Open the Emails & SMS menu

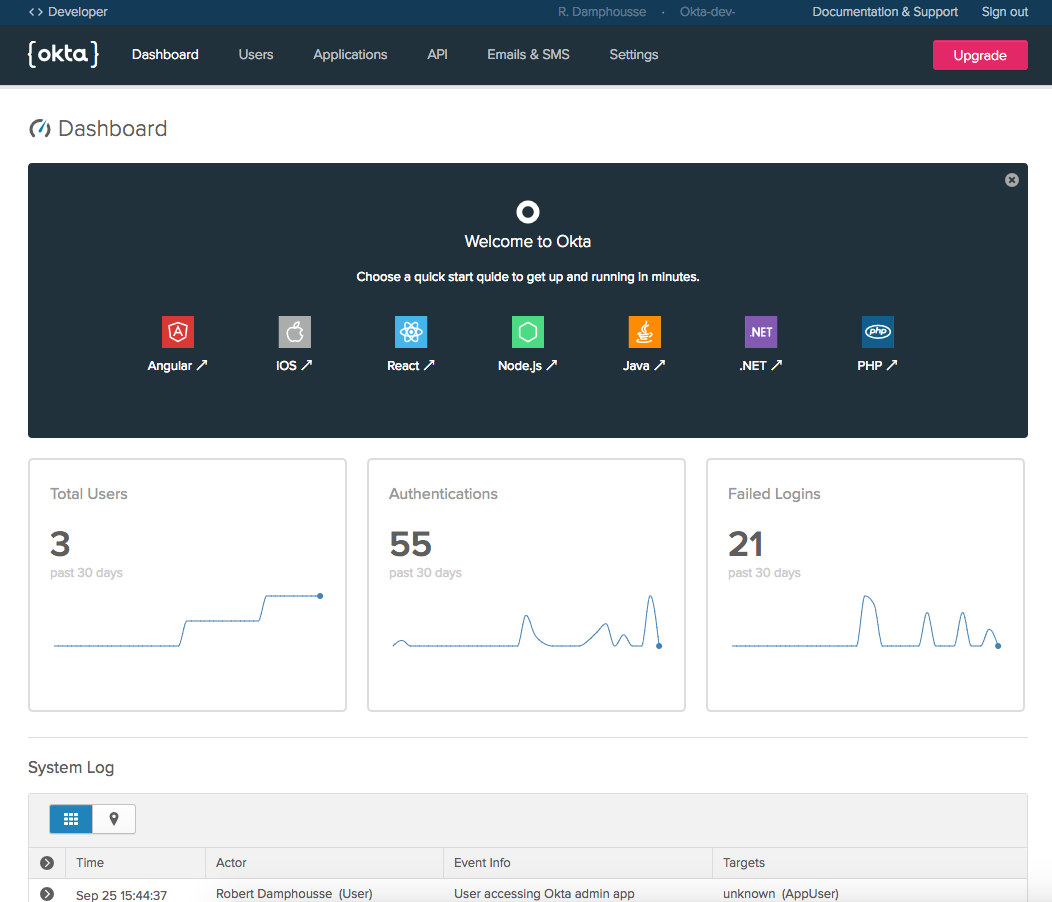(528, 55)
